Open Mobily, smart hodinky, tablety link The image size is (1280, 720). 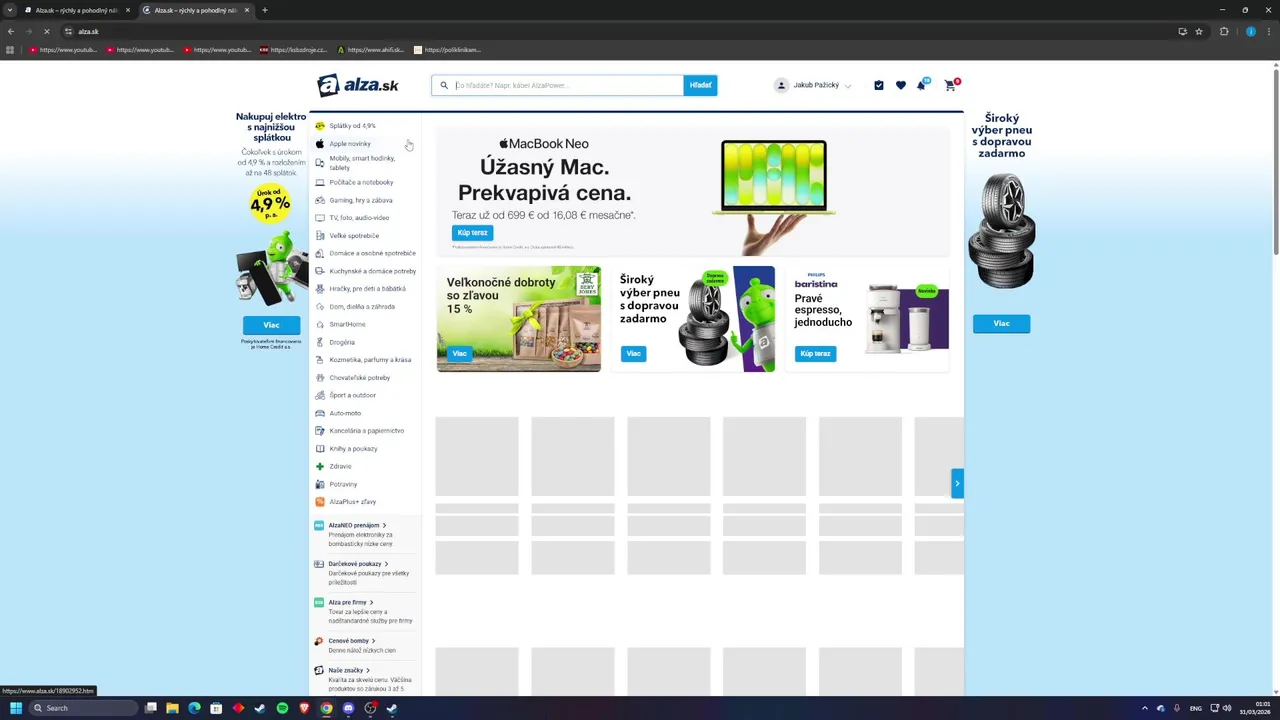point(362,163)
